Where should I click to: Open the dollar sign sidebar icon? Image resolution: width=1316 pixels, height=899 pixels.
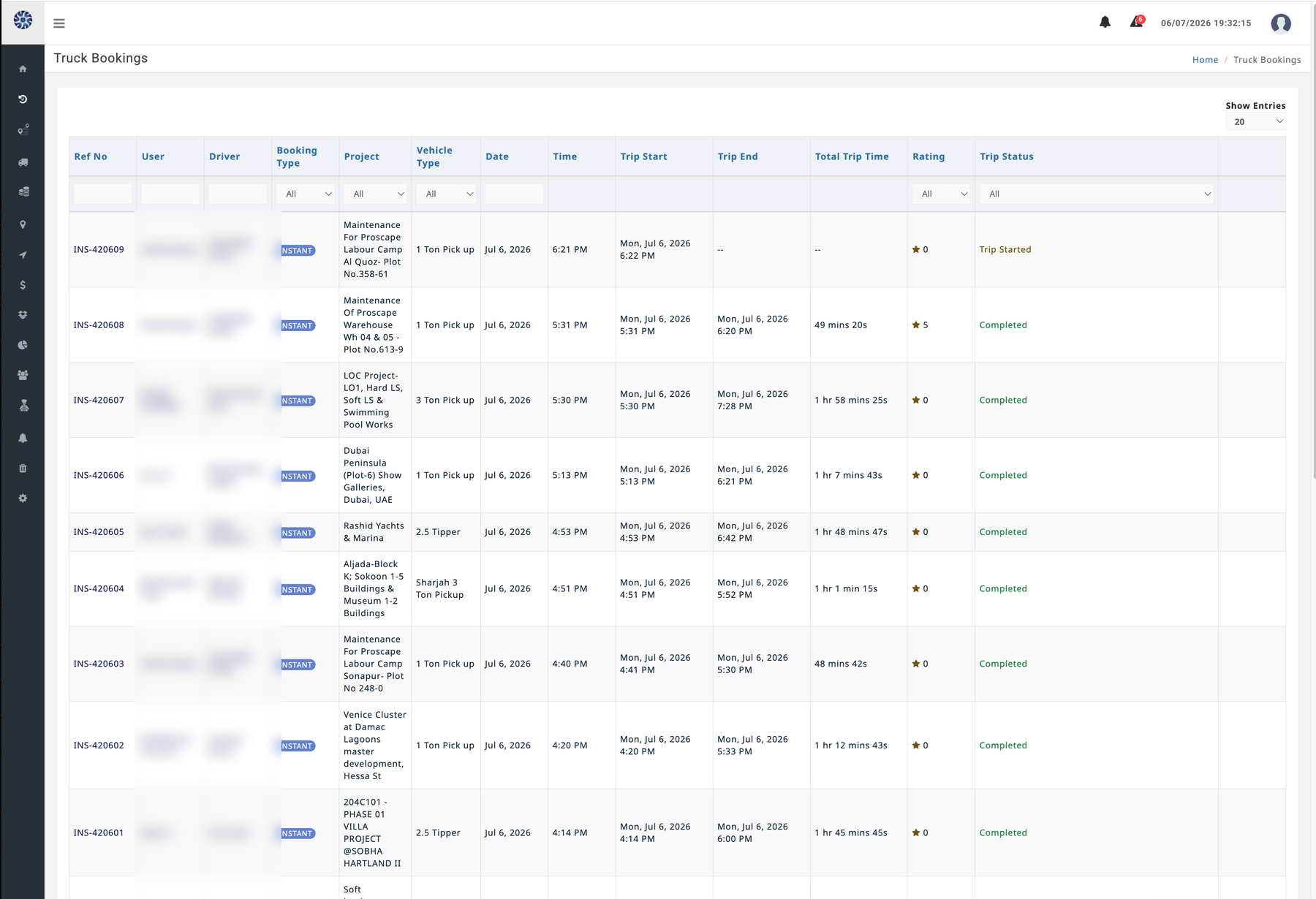click(23, 285)
